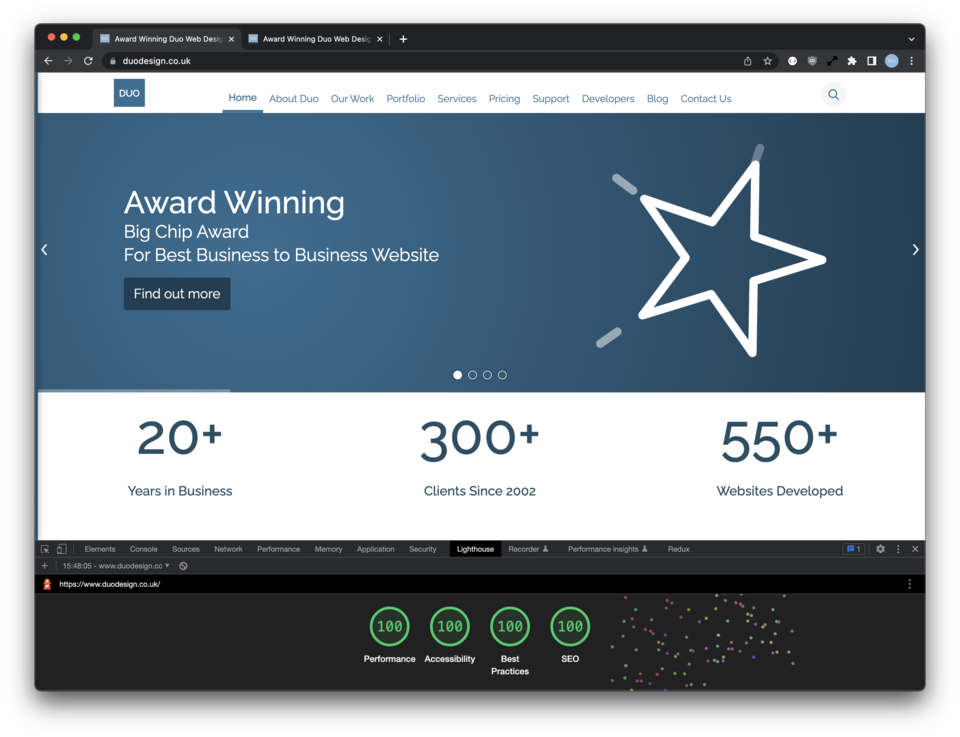Select the first carousel slide dot
The height and width of the screenshot is (737, 960).
point(458,375)
